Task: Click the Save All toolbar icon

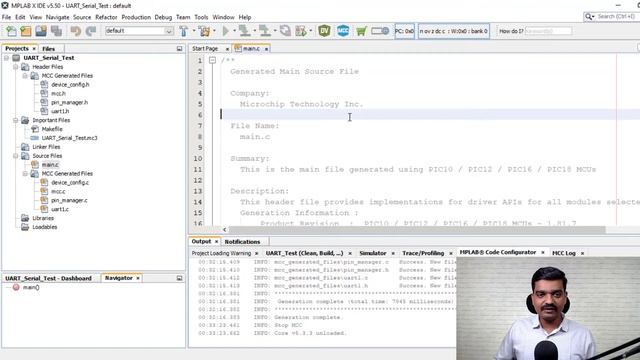Action: [56, 31]
